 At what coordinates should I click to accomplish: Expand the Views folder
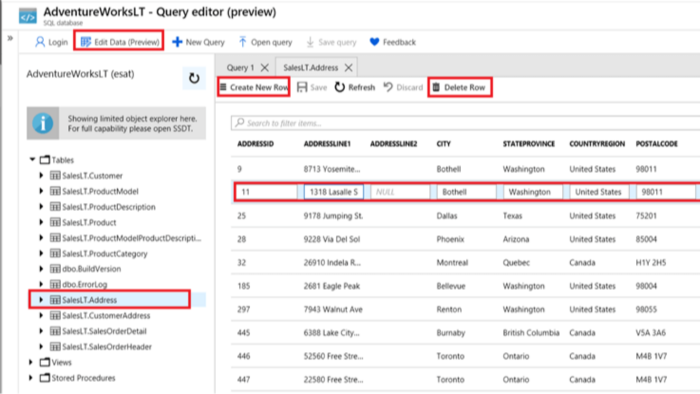(x=31, y=362)
